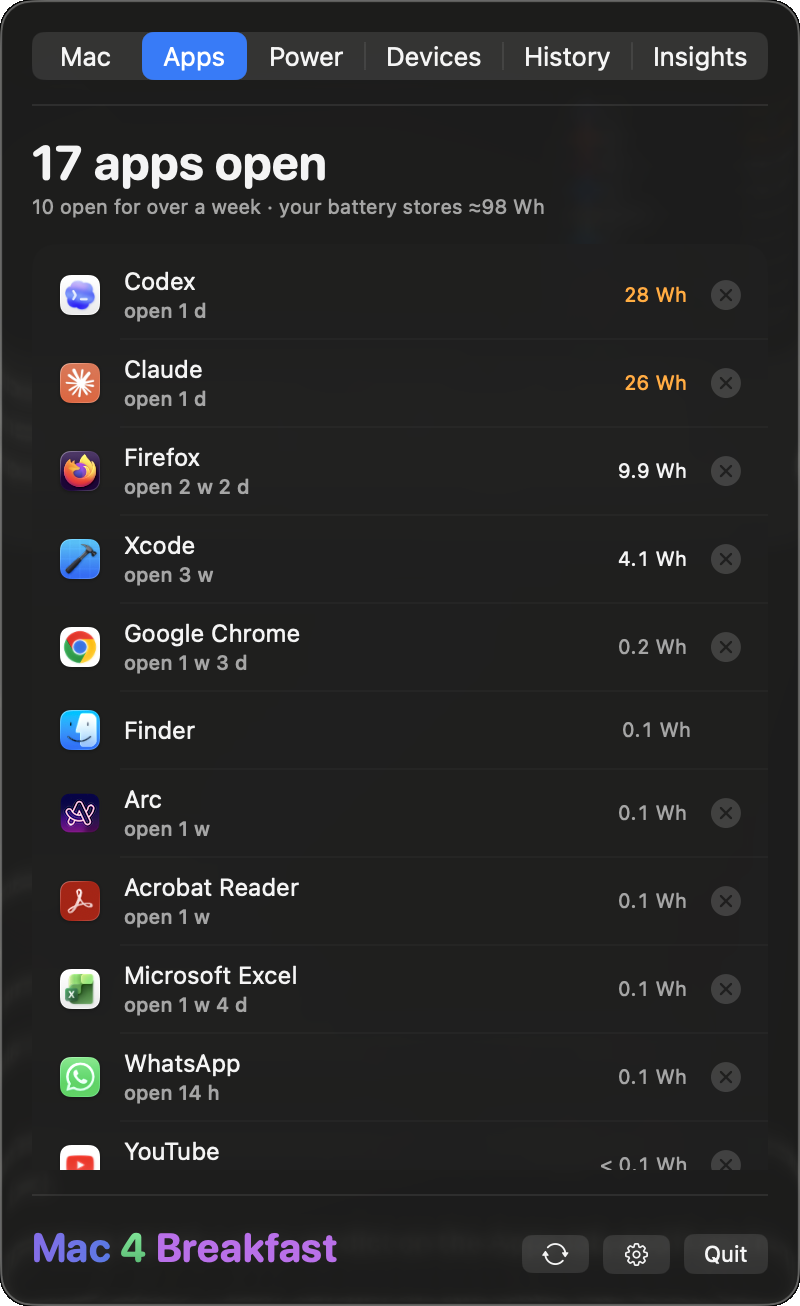This screenshot has height=1306, width=800.
Task: Switch to the History tab
Action: (x=567, y=56)
